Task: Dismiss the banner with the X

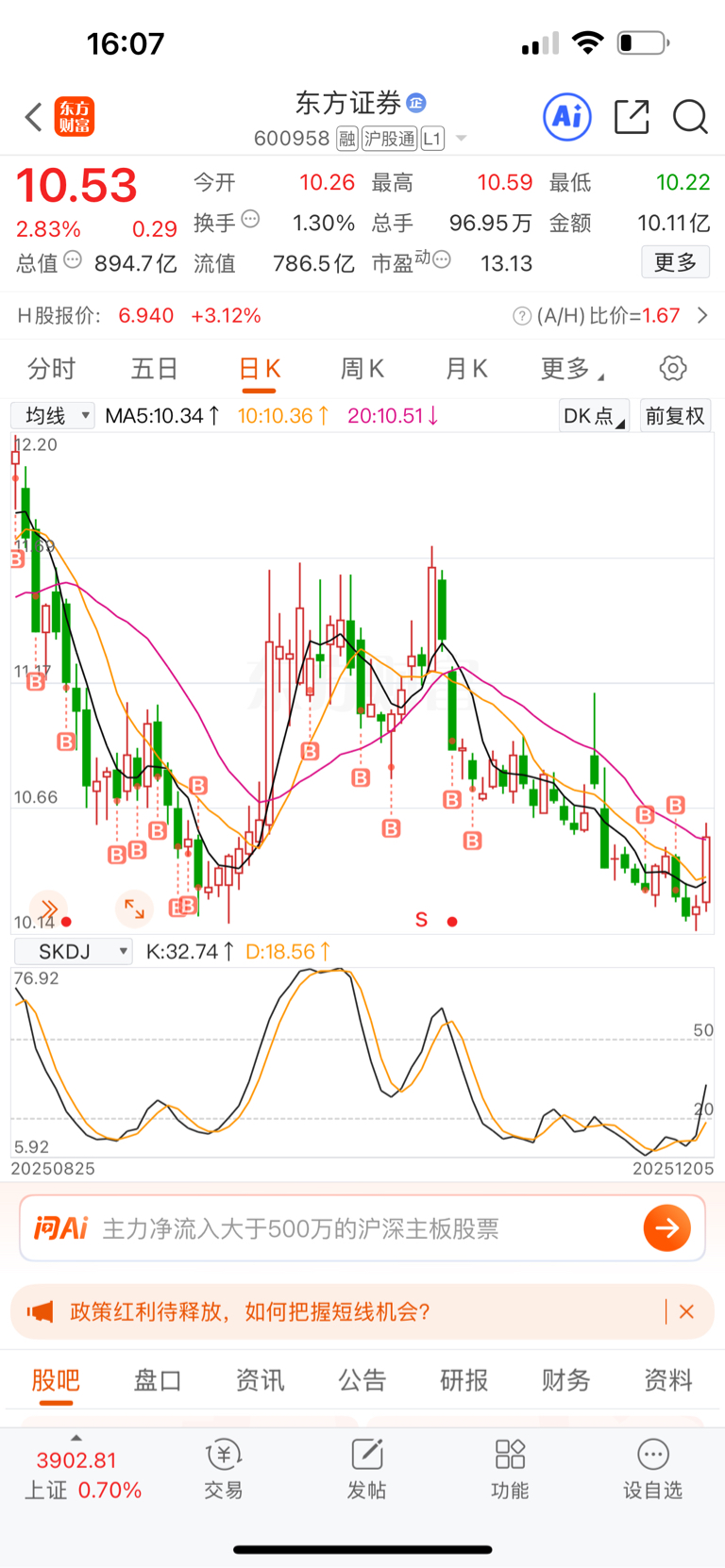Action: pos(687,1312)
